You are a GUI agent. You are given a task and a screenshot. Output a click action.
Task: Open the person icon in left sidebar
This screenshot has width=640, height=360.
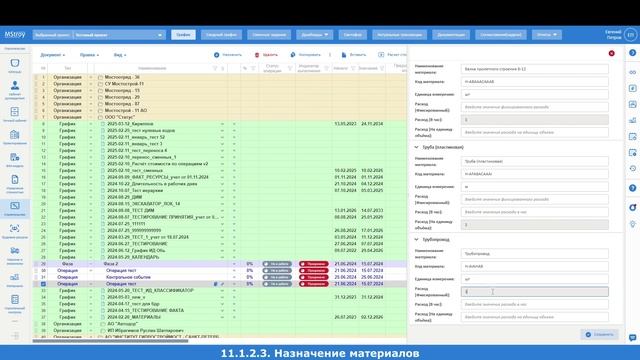tap(15, 85)
